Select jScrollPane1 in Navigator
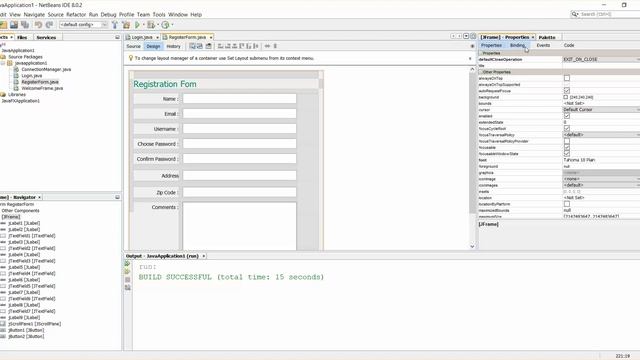 click(35, 324)
